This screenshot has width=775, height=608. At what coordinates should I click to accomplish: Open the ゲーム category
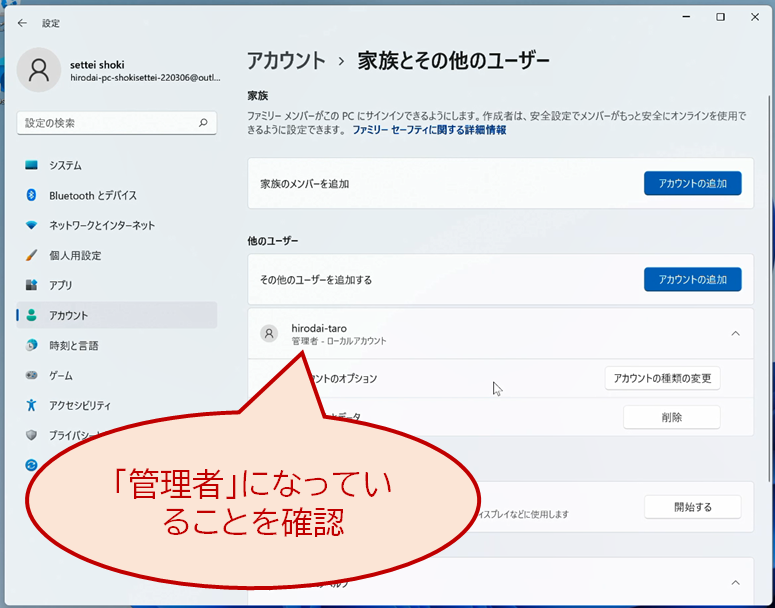pyautogui.click(x=117, y=376)
